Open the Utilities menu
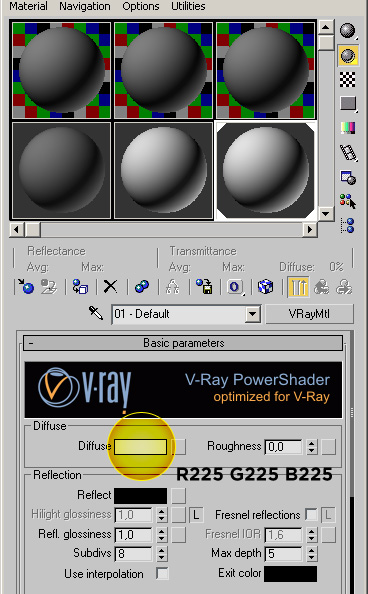The width and height of the screenshot is (368, 594). click(x=188, y=6)
